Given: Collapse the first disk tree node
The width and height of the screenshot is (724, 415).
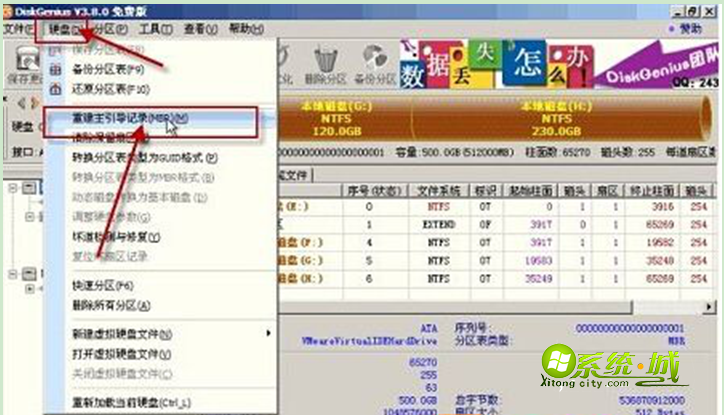Looking at the screenshot, I should pos(11,188).
